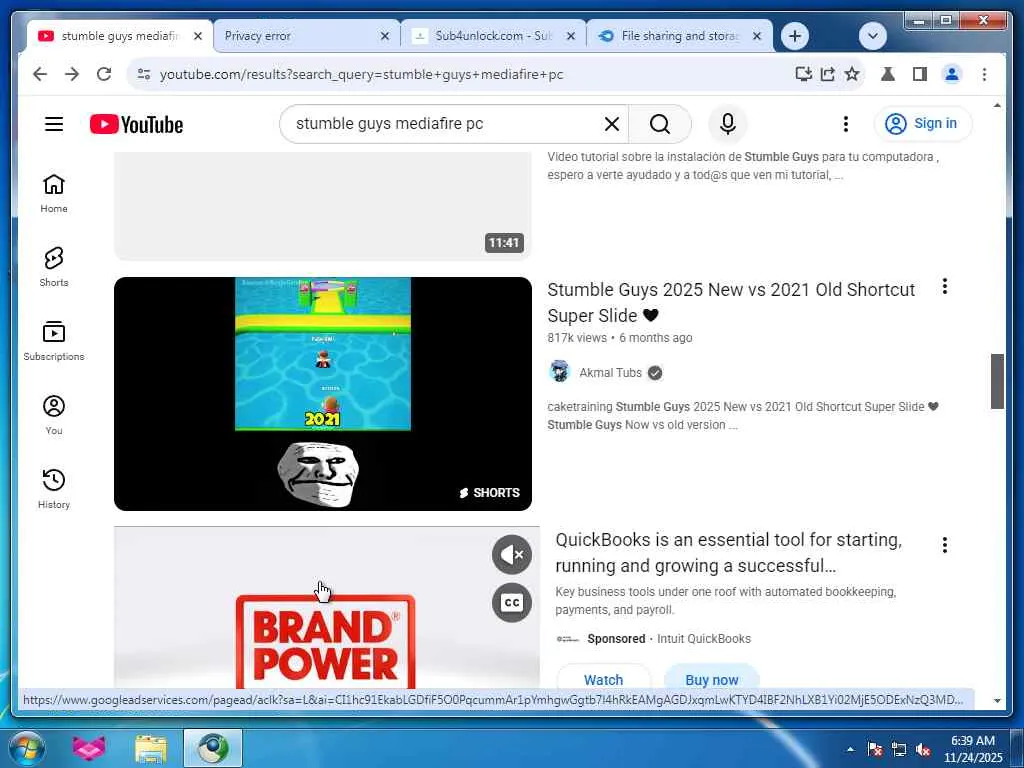
Task: Toggle closed captions on the ad
Action: 511,602
